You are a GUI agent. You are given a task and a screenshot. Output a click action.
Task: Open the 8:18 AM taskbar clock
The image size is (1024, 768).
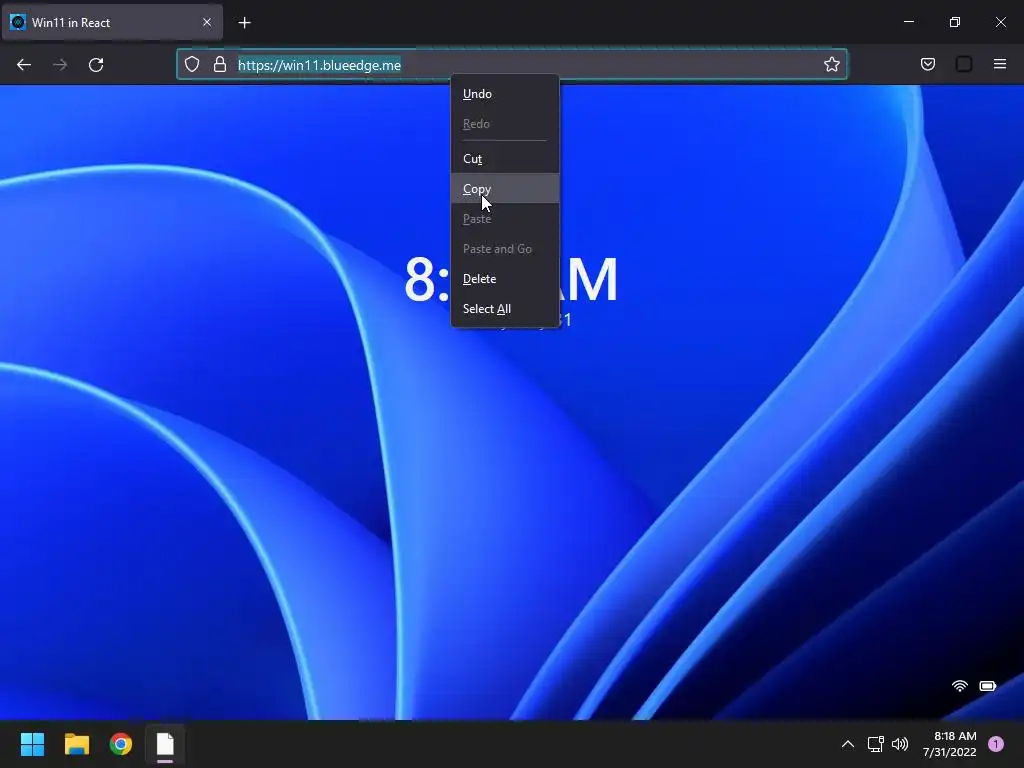(x=950, y=744)
